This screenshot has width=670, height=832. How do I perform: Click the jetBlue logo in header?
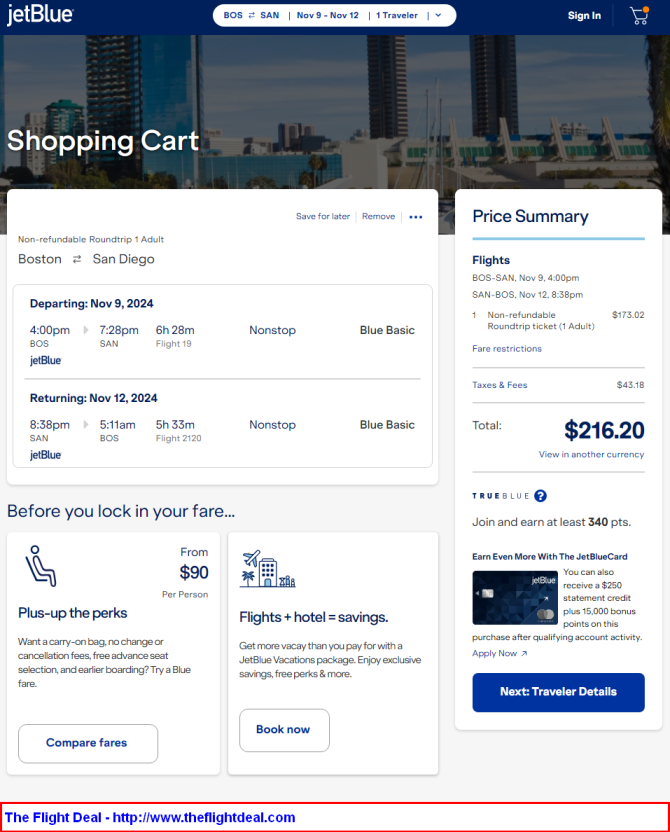[40, 15]
